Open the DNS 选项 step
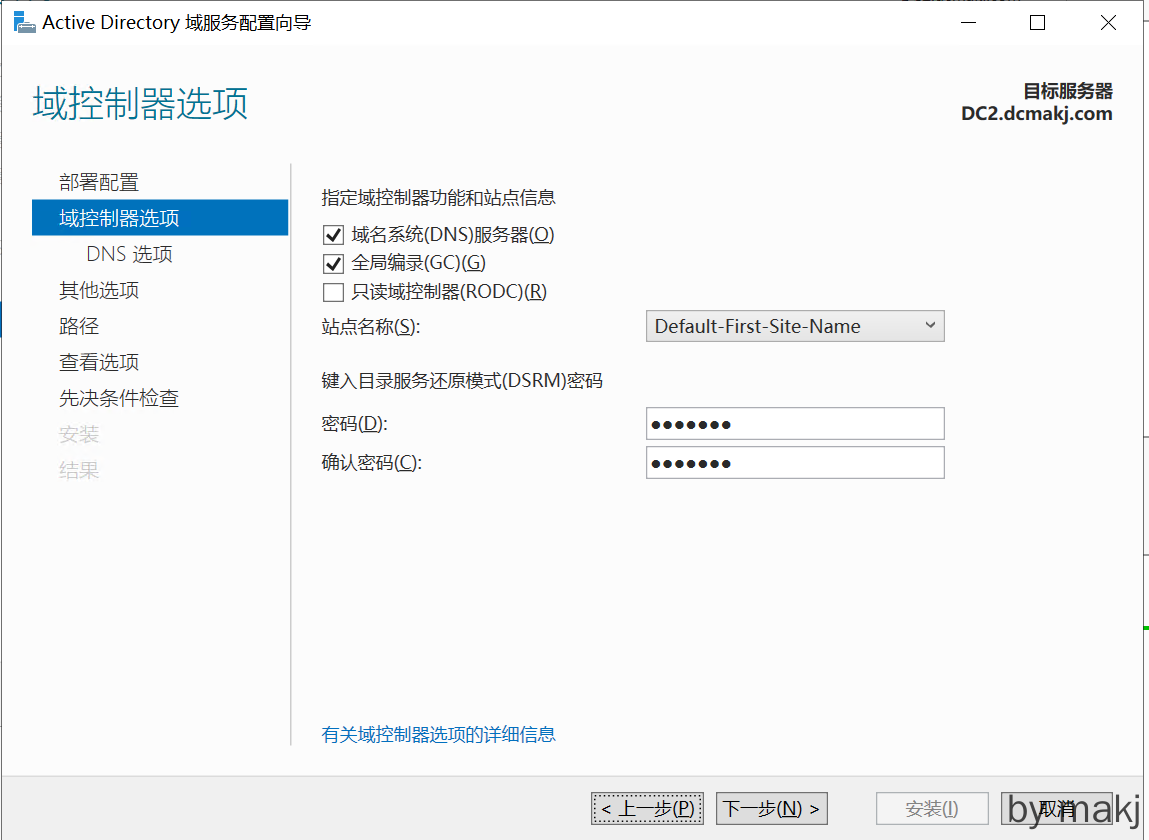Screen dimensions: 1149x840 (129, 254)
